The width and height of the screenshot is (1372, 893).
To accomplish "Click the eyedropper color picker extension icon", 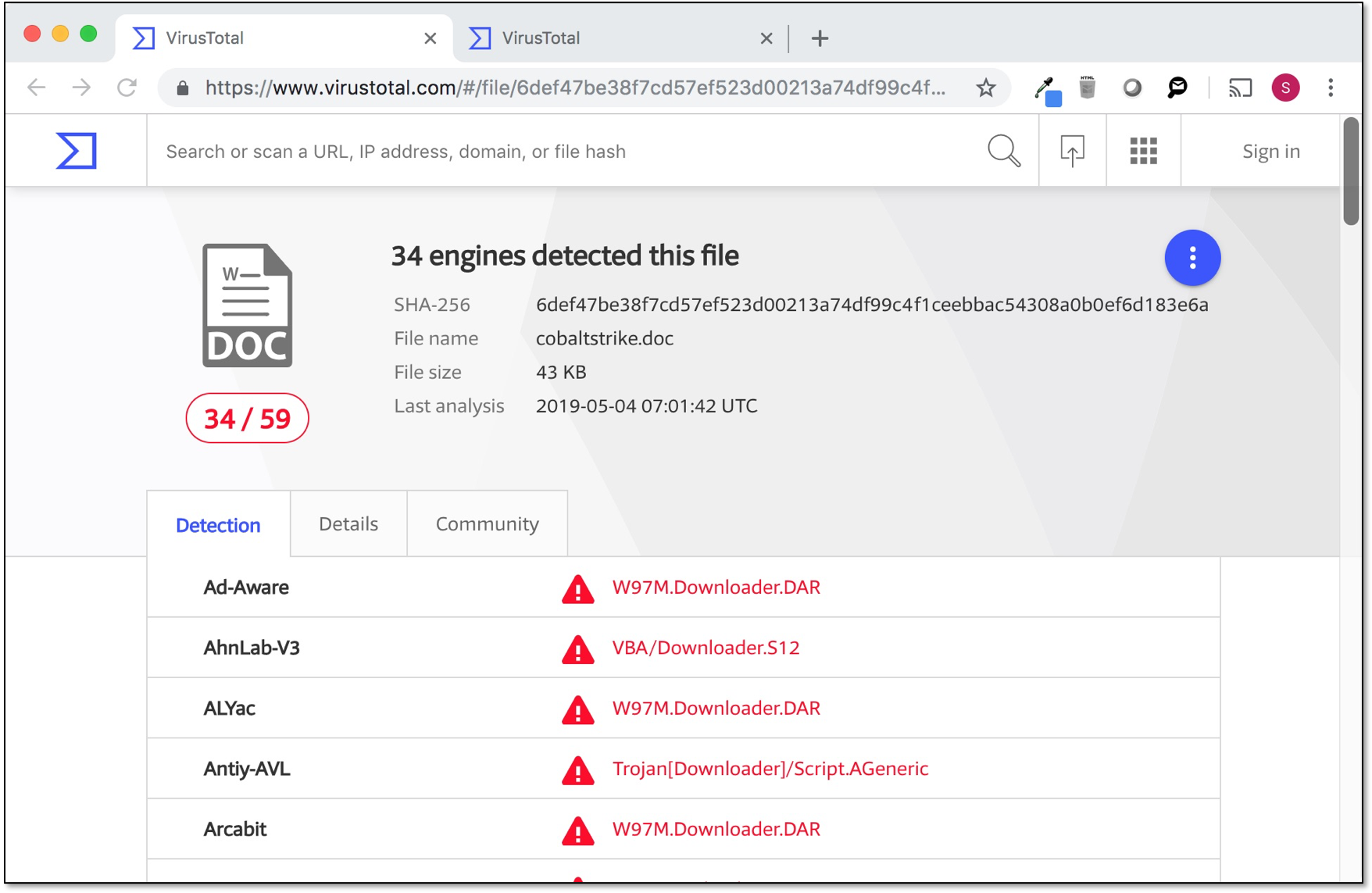I will (1045, 88).
